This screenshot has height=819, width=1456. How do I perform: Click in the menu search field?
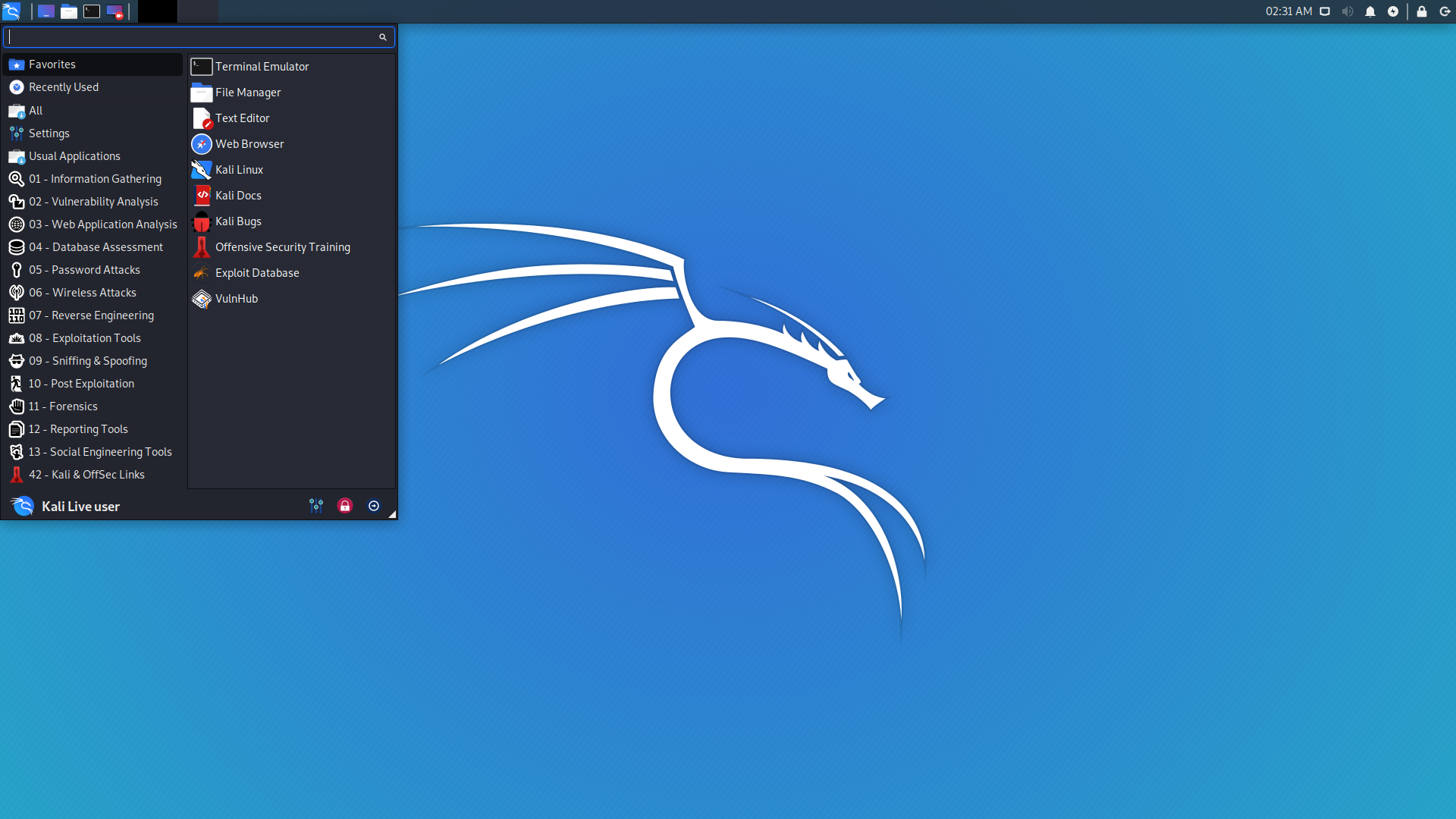point(199,37)
